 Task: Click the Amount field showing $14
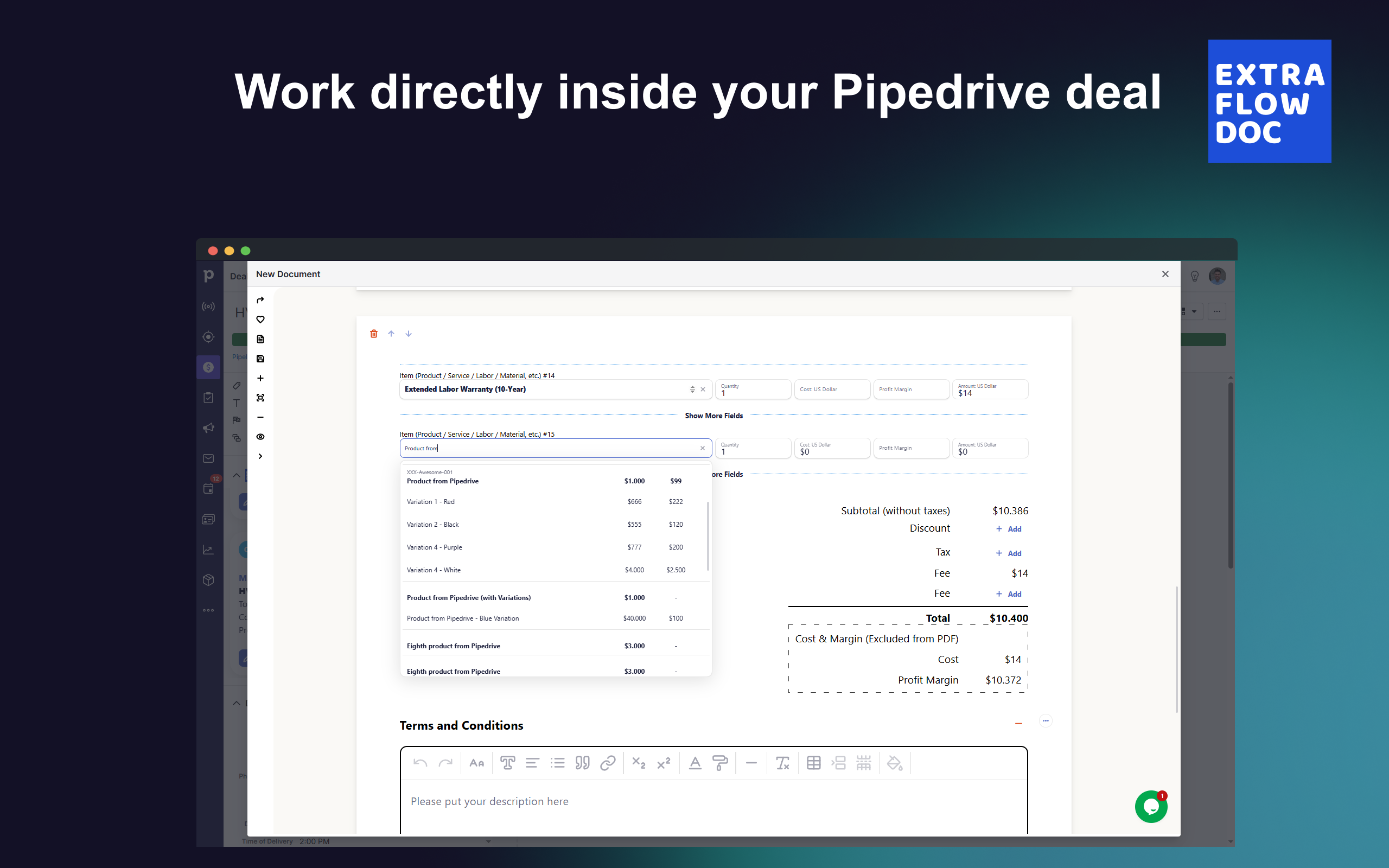pos(990,389)
